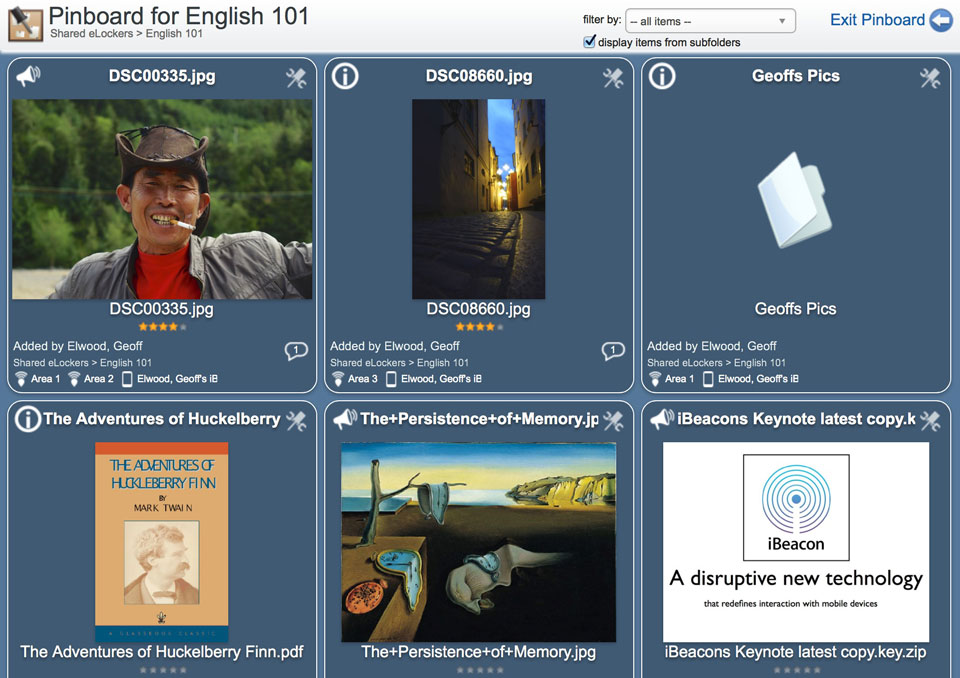Click the device icon on DSC00335.jpg card
This screenshot has width=960, height=678.
127,379
